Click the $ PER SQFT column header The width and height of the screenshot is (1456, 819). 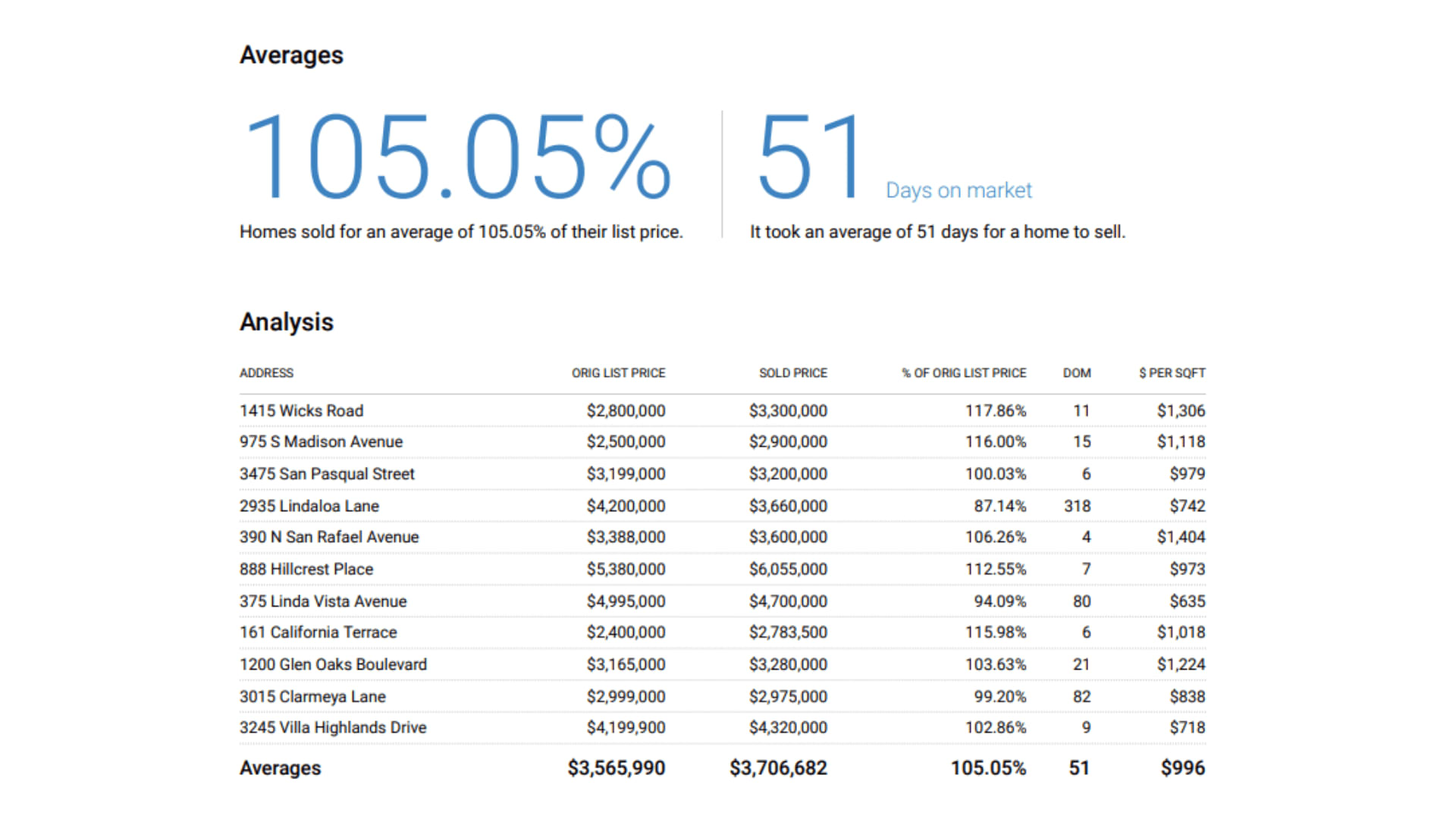click(x=1172, y=373)
